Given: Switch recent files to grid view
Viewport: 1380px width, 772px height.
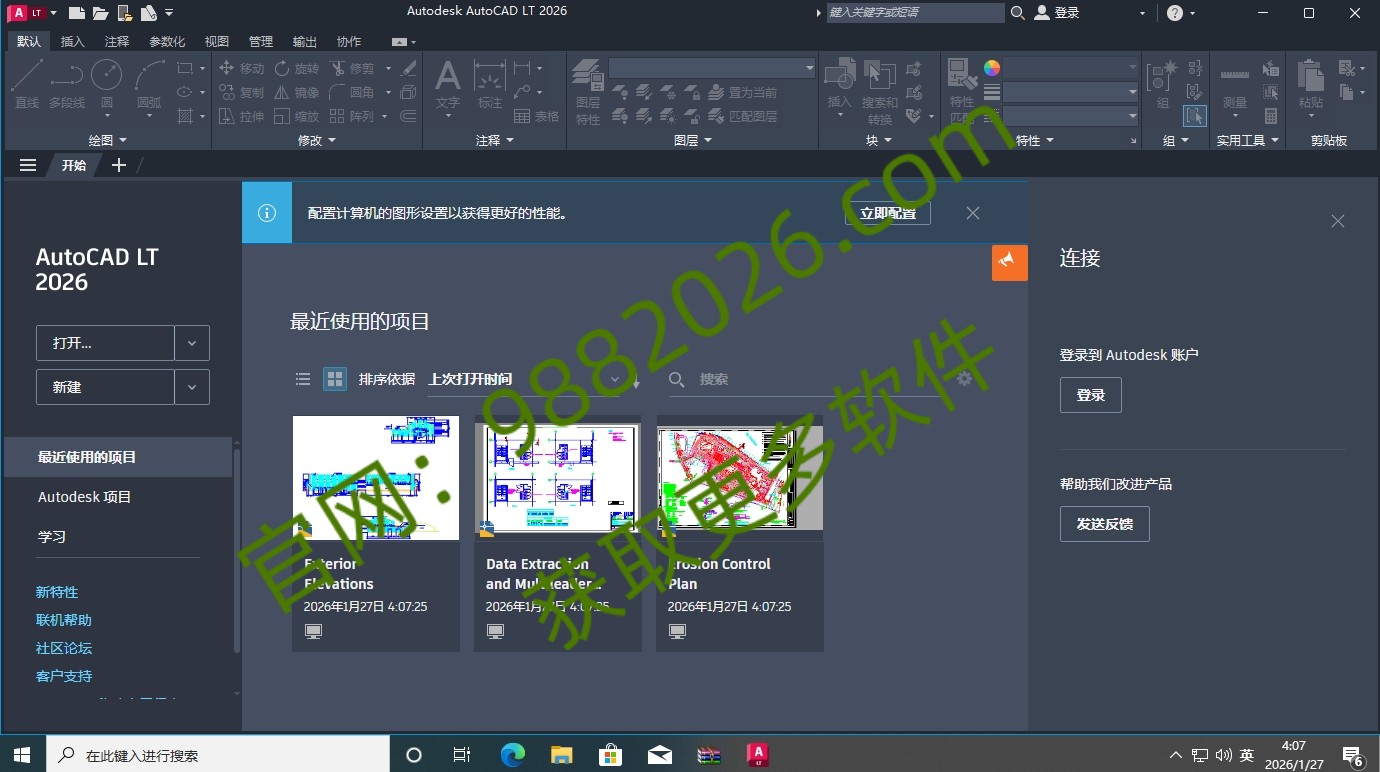Looking at the screenshot, I should coord(335,379).
